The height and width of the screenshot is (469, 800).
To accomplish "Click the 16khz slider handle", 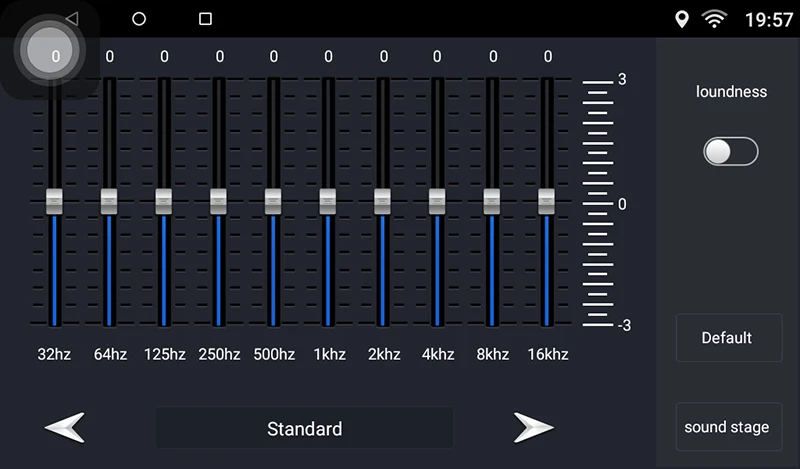I will coord(546,202).
